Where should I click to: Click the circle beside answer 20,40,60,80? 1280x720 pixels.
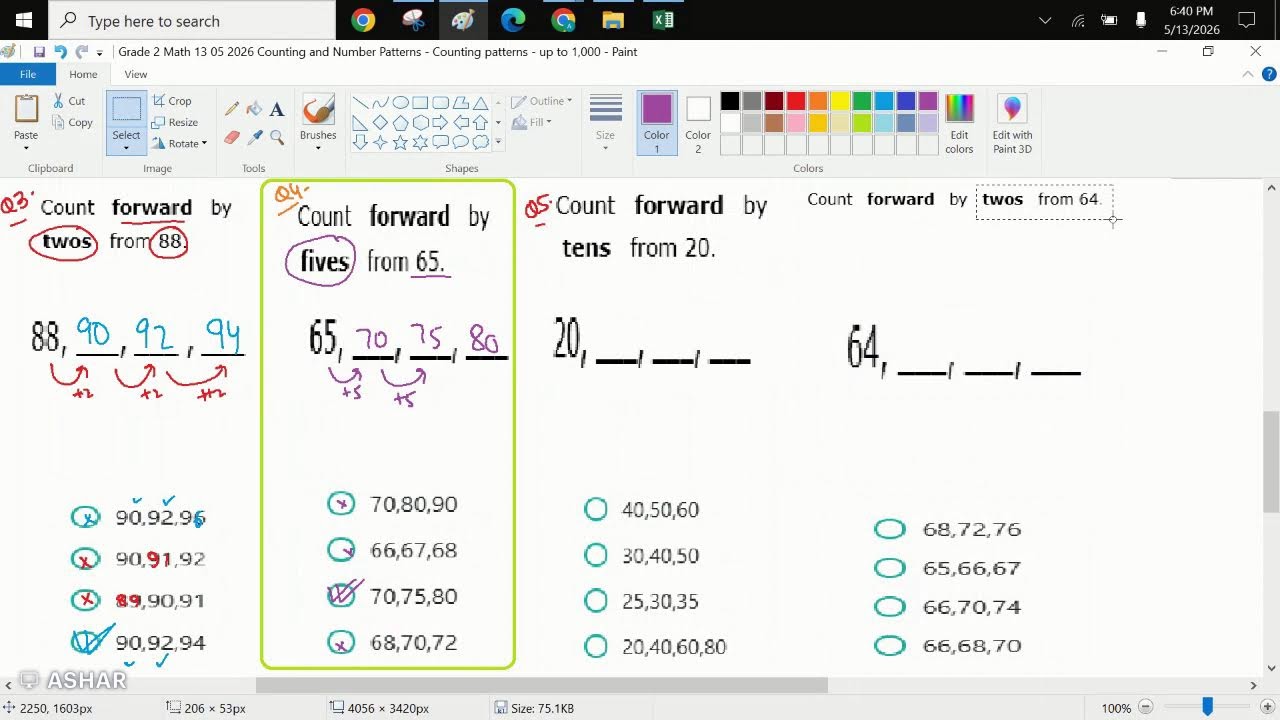click(596, 647)
